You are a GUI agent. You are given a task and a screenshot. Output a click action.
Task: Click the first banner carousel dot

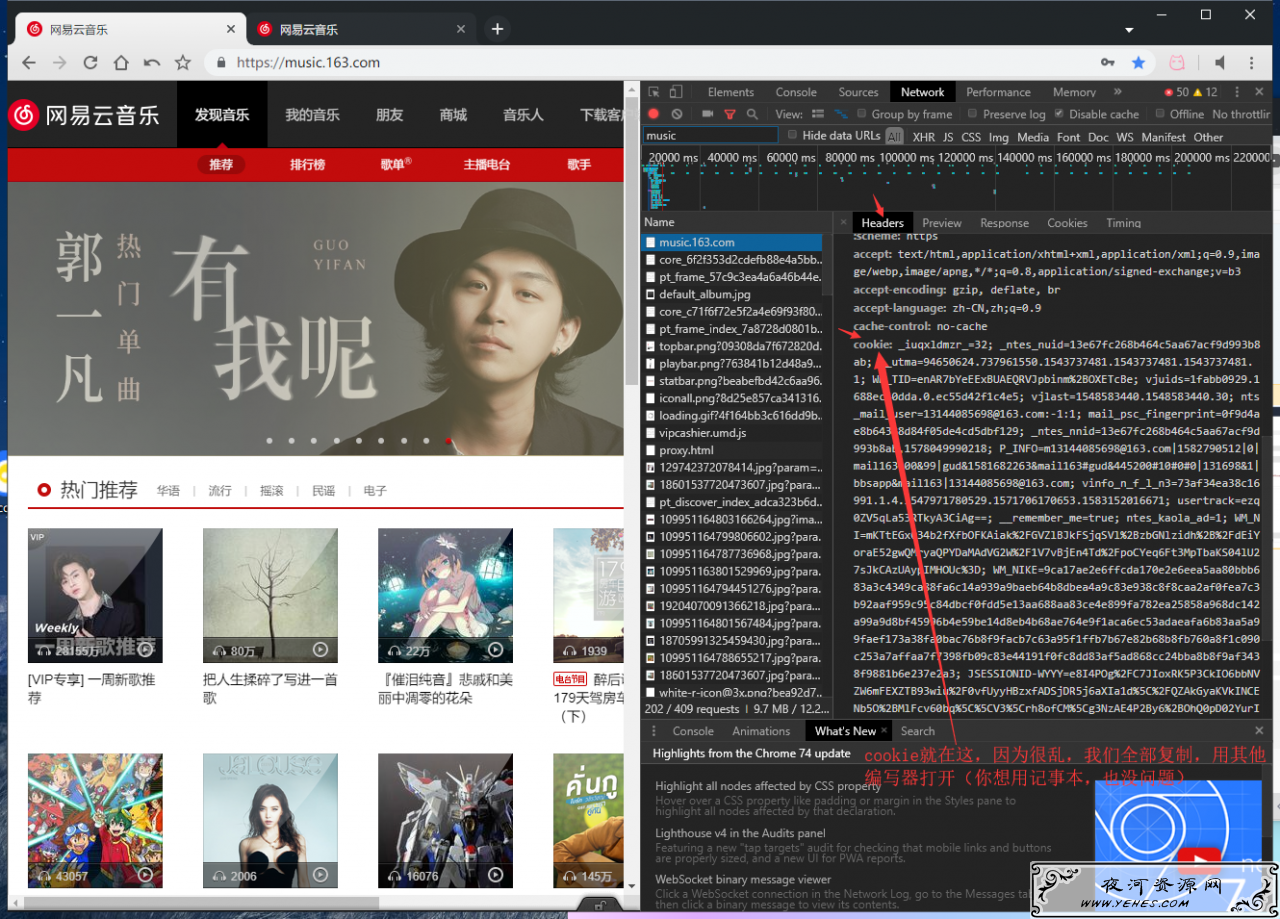[269, 440]
